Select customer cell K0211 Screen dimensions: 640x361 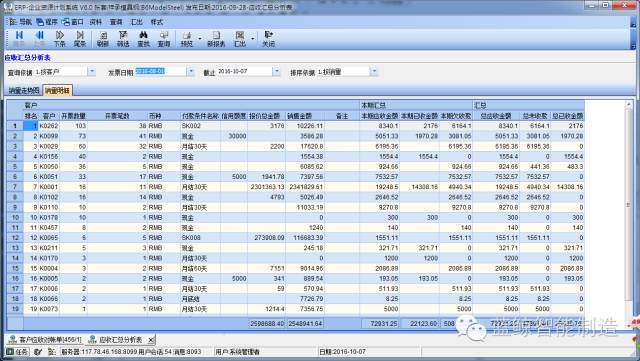coord(49,248)
